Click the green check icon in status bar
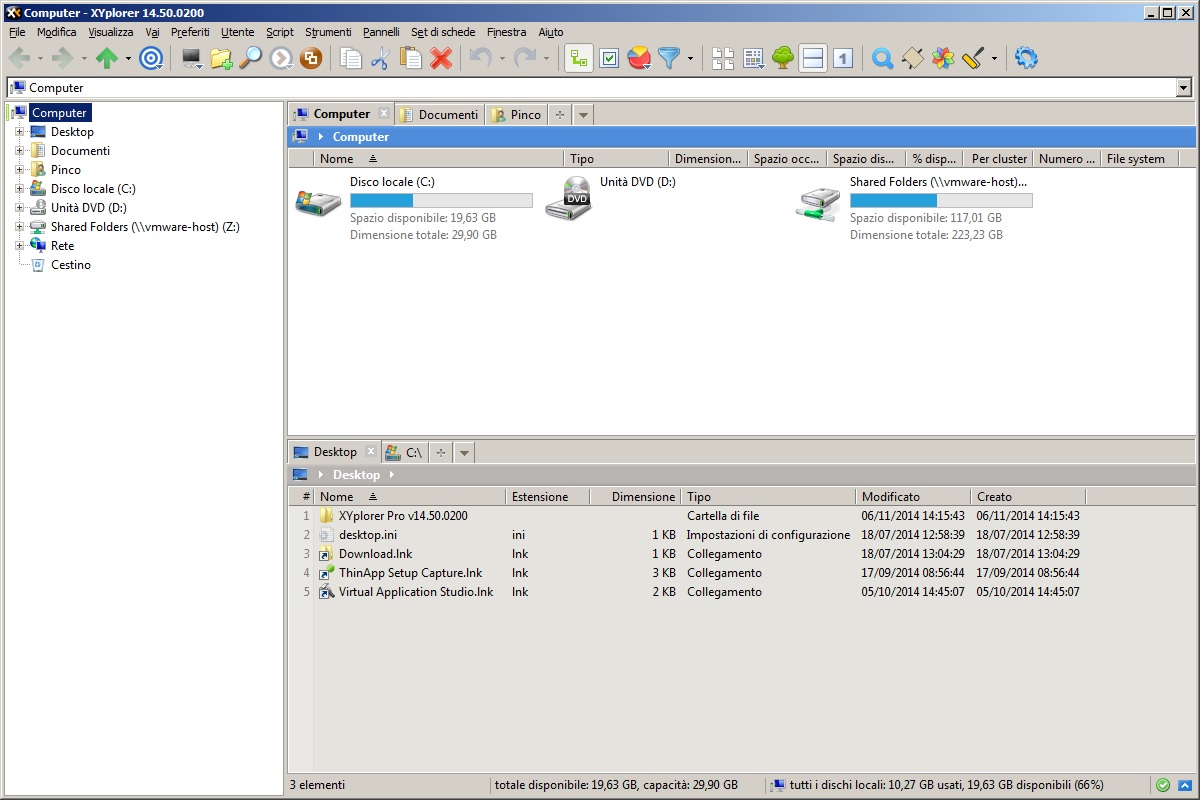The image size is (1200, 800). [x=1163, y=785]
